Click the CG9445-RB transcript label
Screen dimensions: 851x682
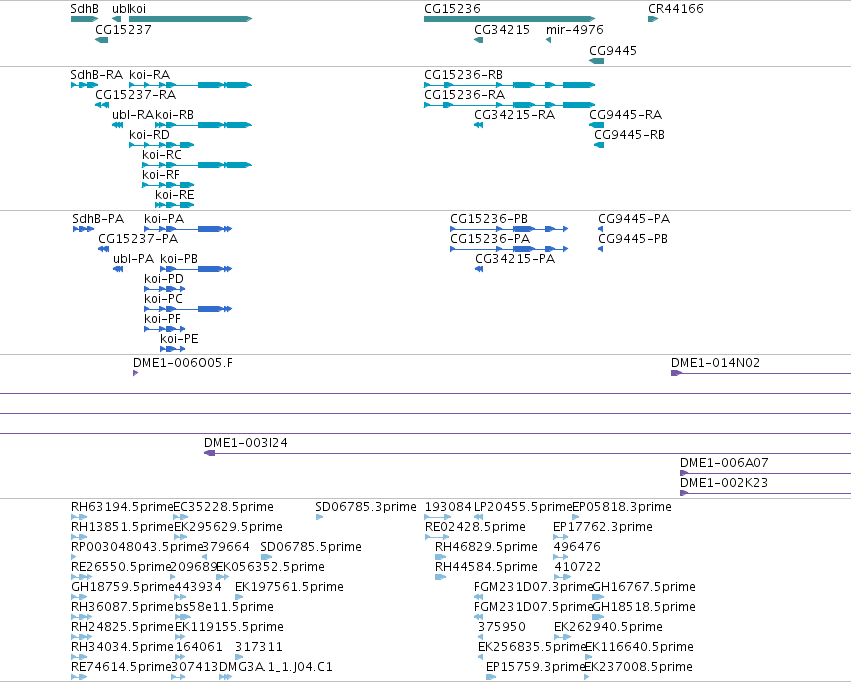(630, 135)
